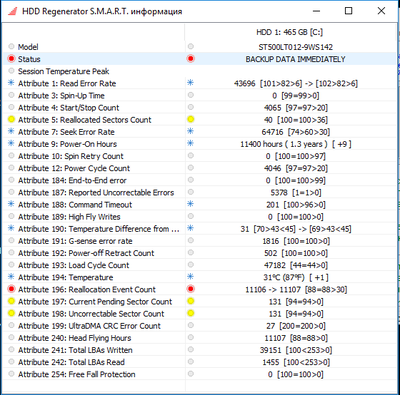The width and height of the screenshot is (400, 395).
Task: Click the blue asterisk icon beside Attribute 190 label
Action: (x=12, y=229)
